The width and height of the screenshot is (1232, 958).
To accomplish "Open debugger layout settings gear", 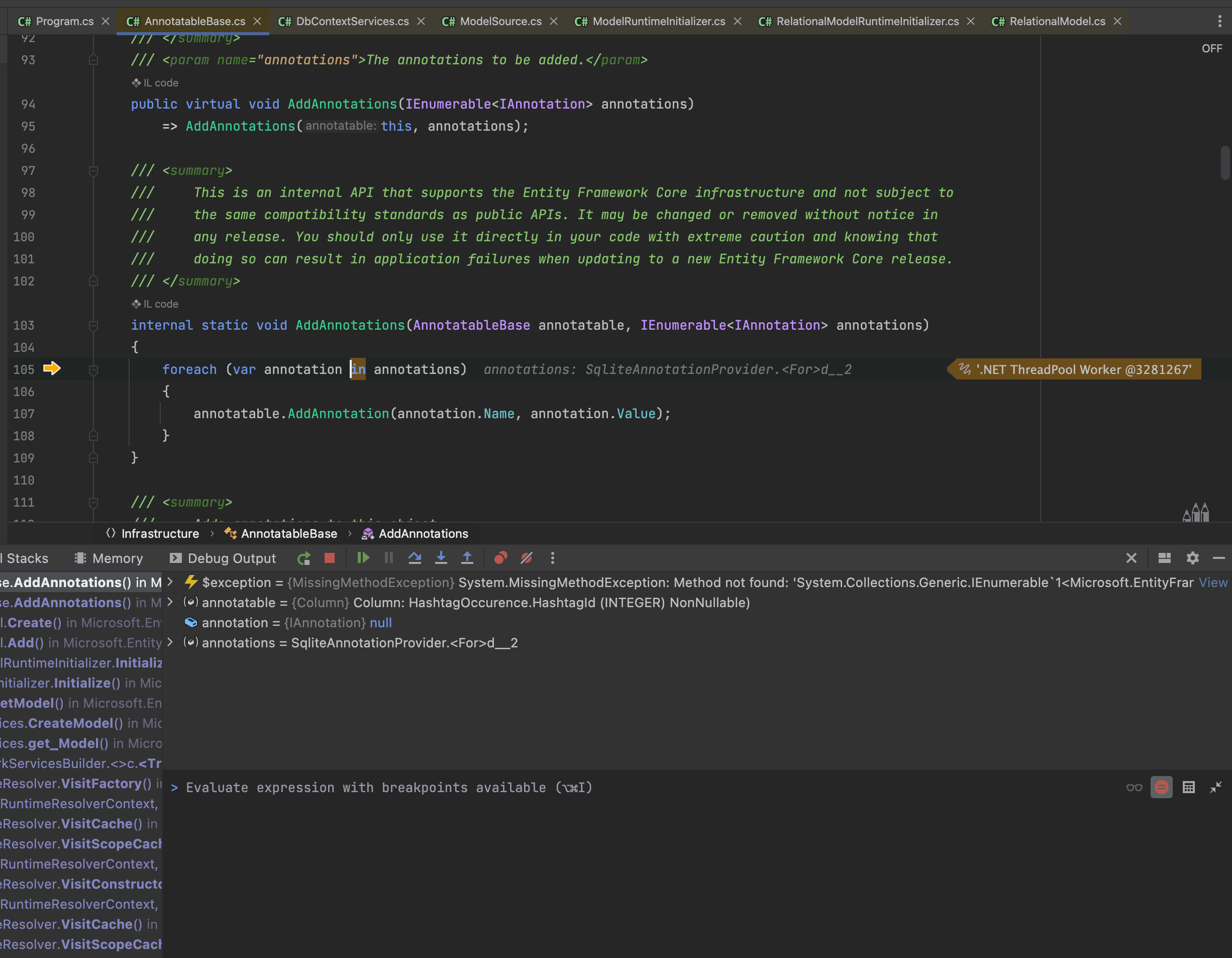I will pyautogui.click(x=1192, y=558).
